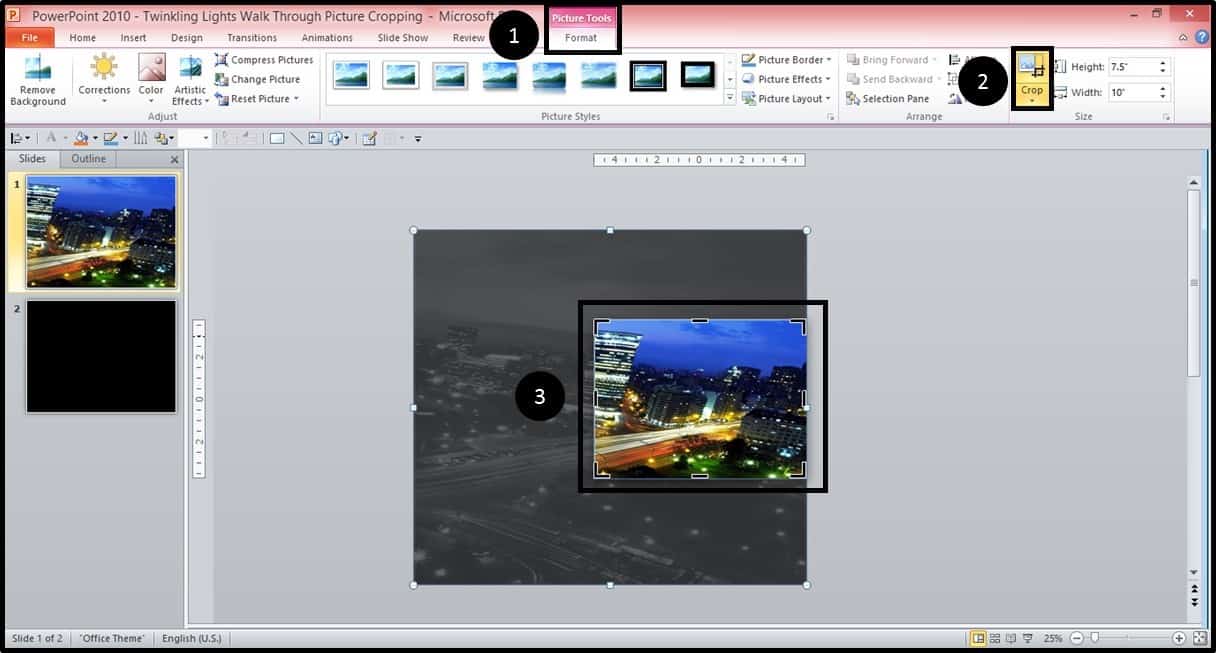The height and width of the screenshot is (653, 1216).
Task: Click the 25% zoom level
Action: pyautogui.click(x=1053, y=638)
